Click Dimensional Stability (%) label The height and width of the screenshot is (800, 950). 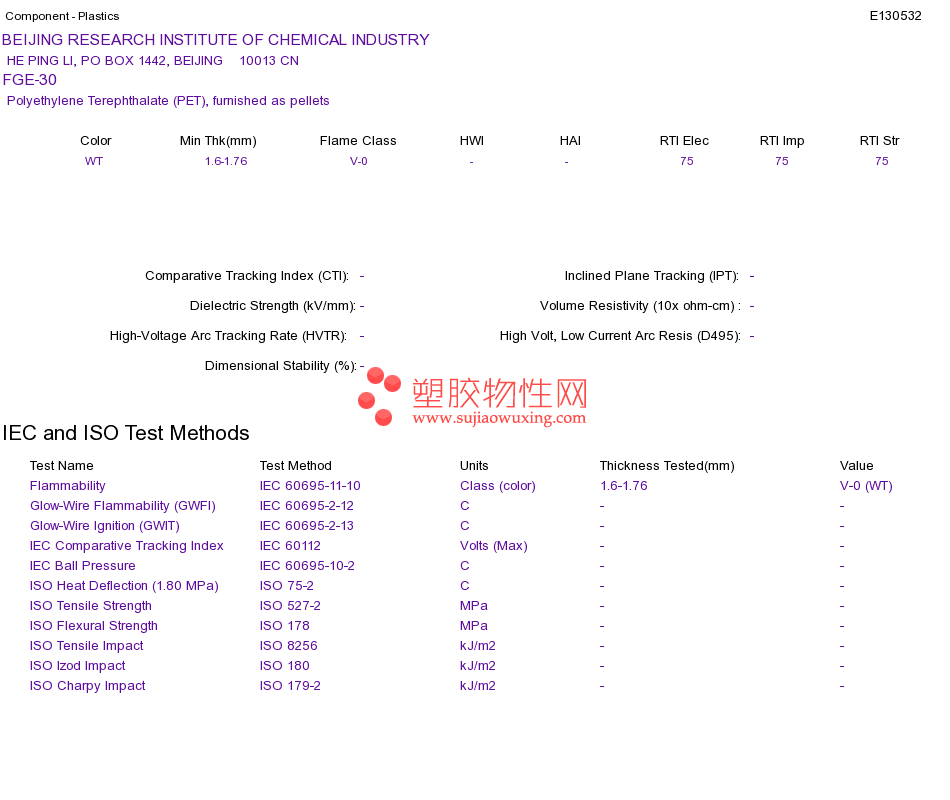[x=281, y=365]
